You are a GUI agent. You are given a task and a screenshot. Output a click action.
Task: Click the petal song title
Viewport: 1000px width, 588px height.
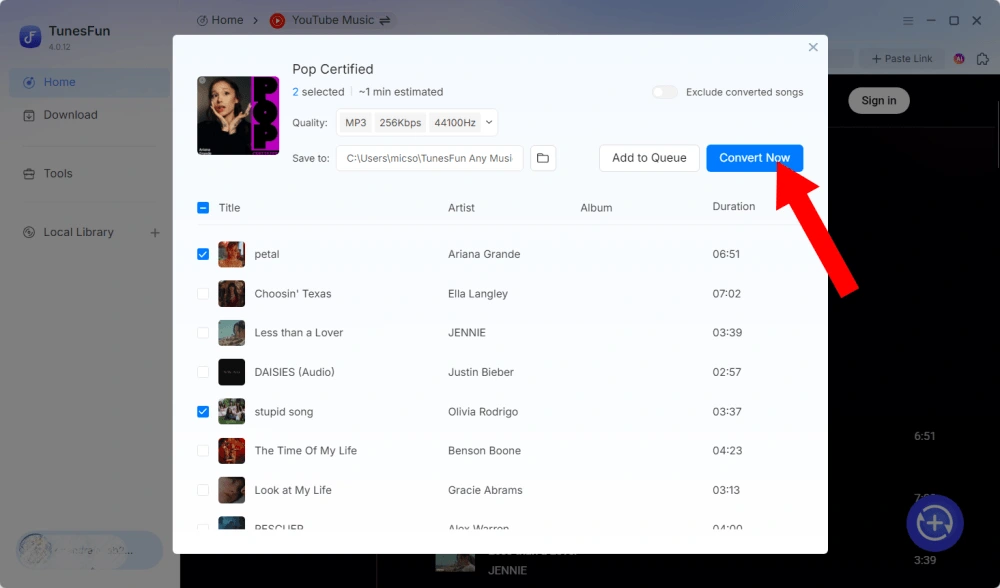tap(267, 254)
